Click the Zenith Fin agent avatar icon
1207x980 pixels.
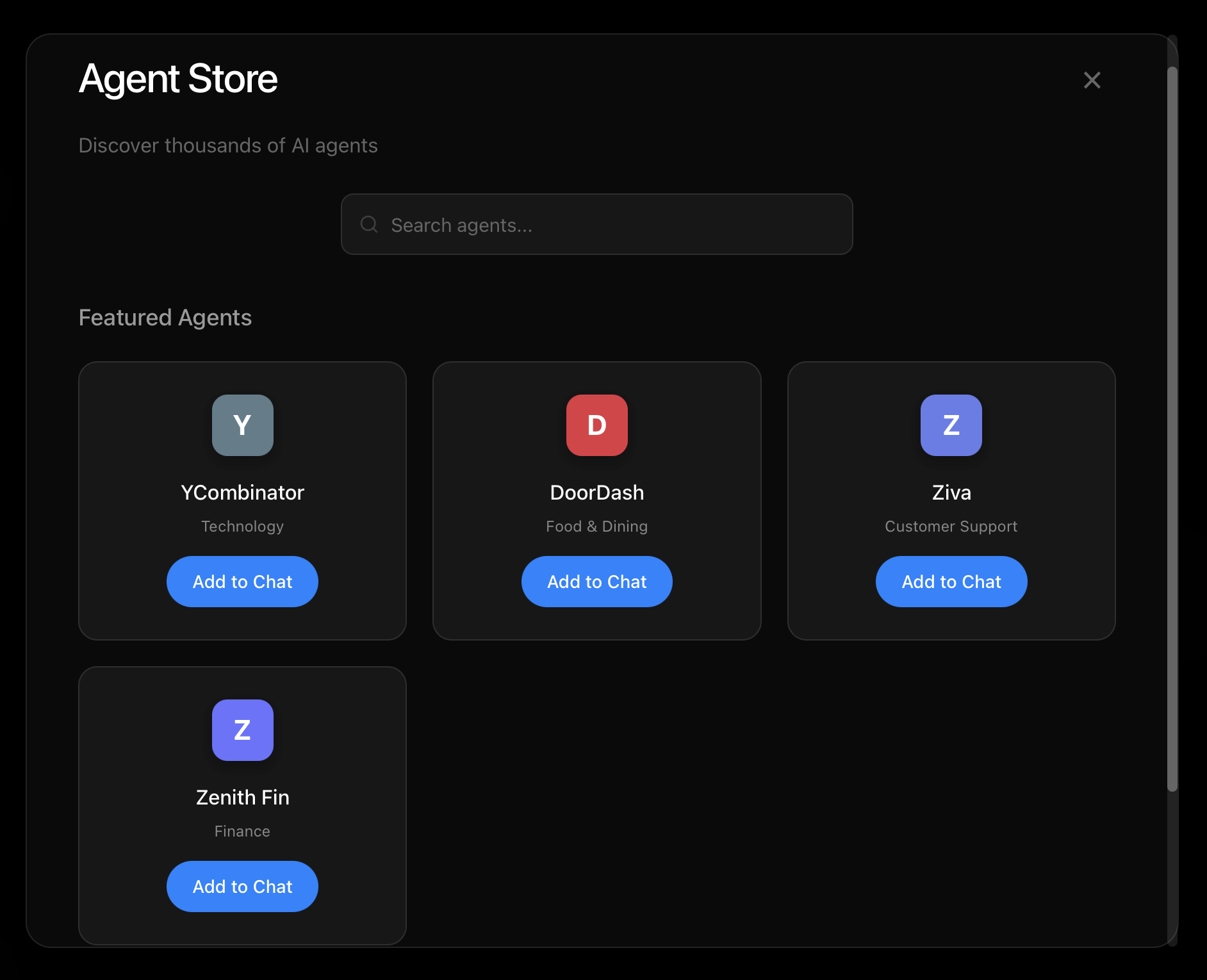pos(243,730)
